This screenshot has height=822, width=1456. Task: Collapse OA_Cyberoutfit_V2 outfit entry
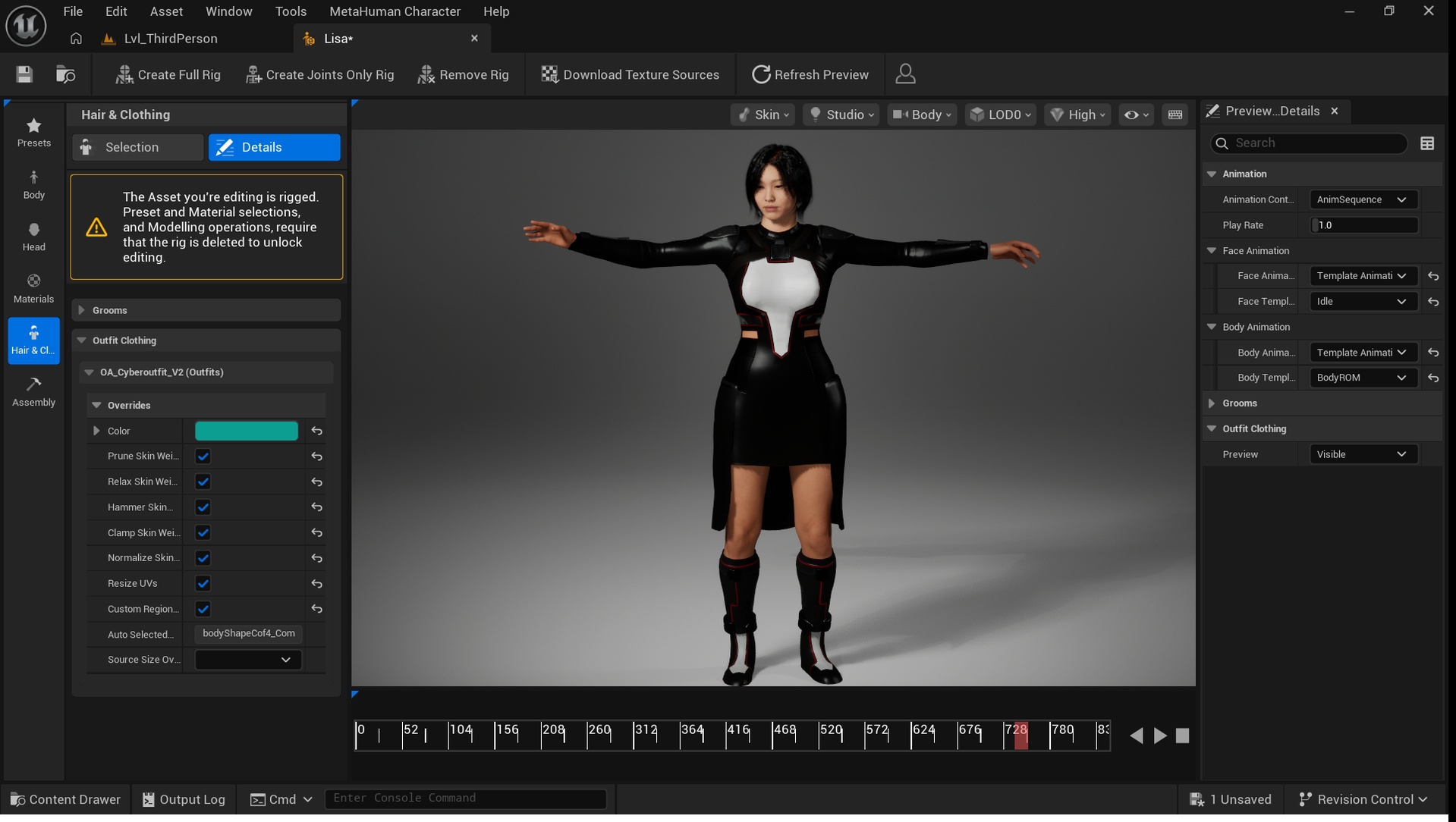89,372
